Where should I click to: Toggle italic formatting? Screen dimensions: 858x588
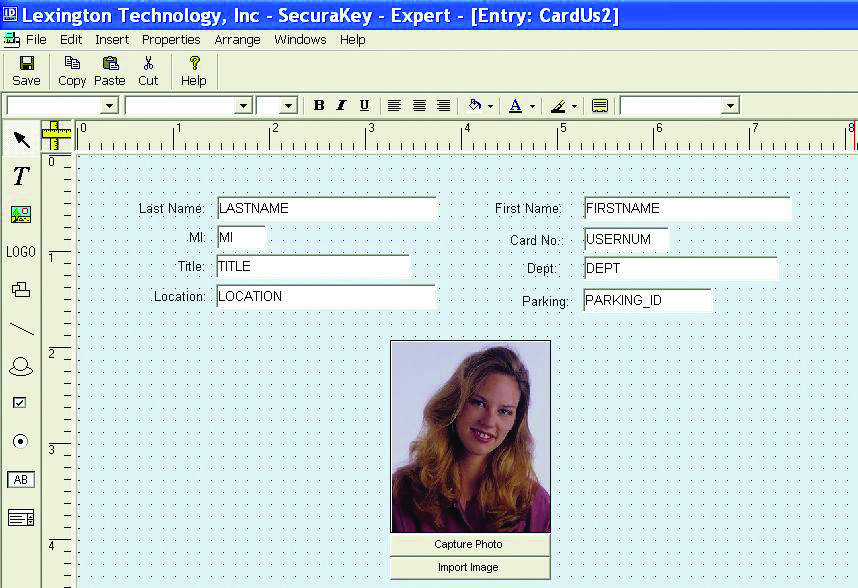click(343, 104)
